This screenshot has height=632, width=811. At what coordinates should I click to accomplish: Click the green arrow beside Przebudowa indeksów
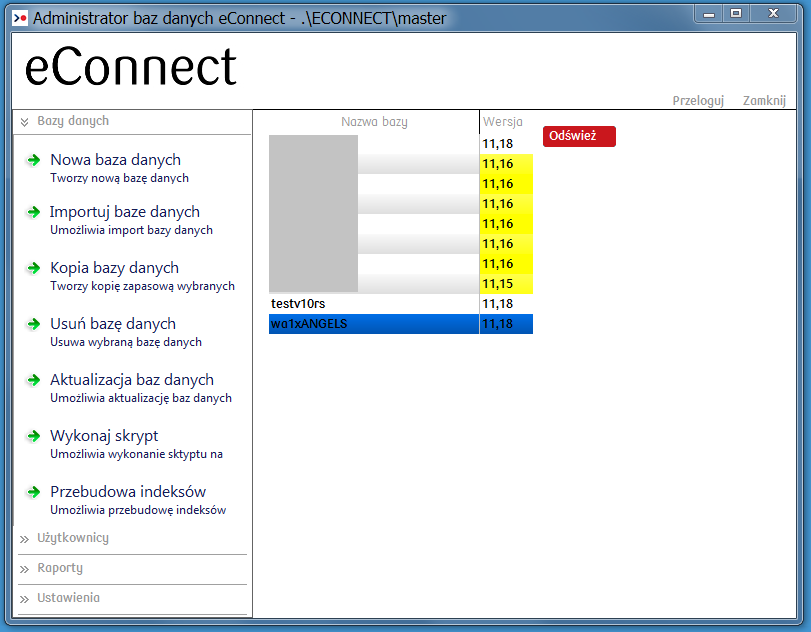tap(34, 492)
